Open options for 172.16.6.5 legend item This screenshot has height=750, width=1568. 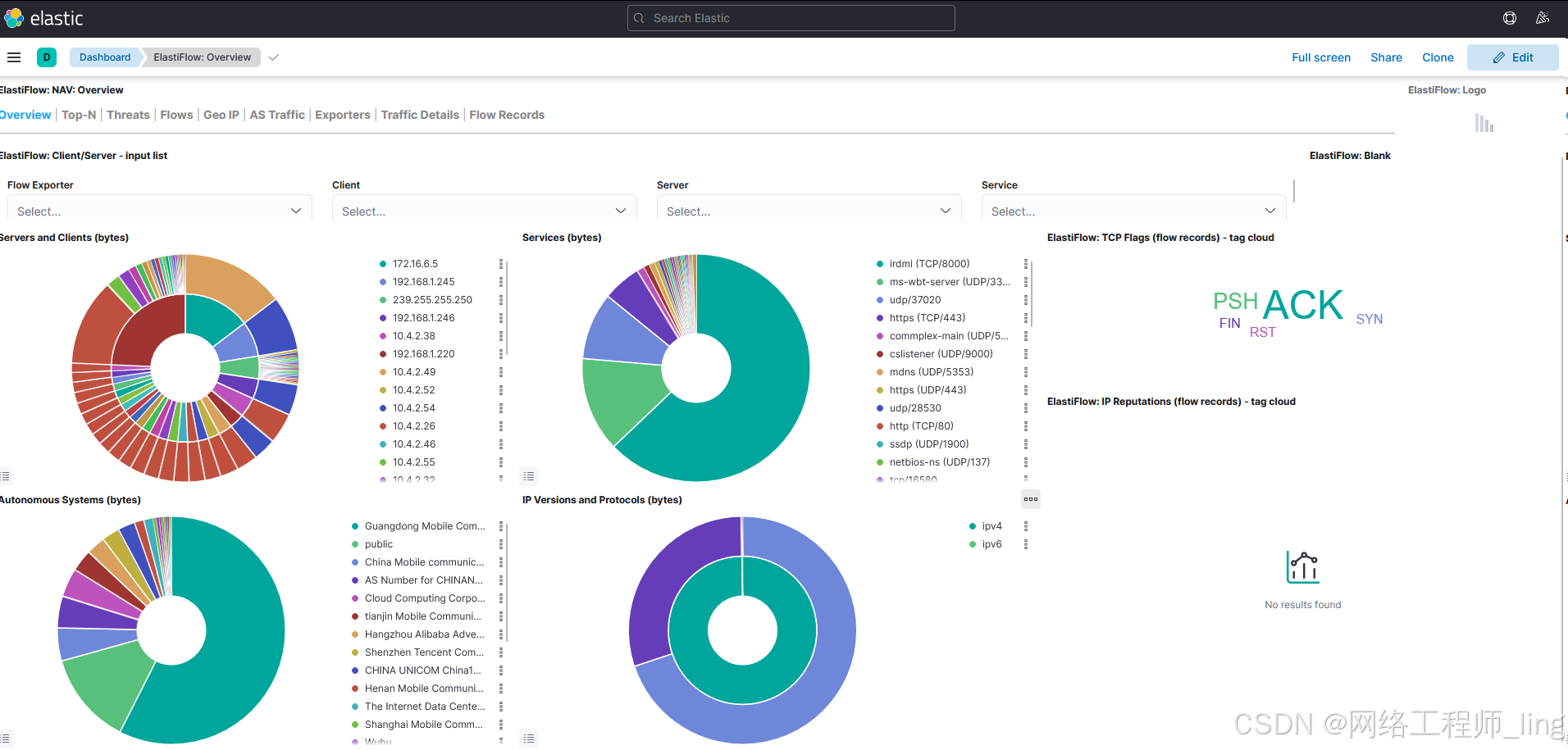point(501,264)
